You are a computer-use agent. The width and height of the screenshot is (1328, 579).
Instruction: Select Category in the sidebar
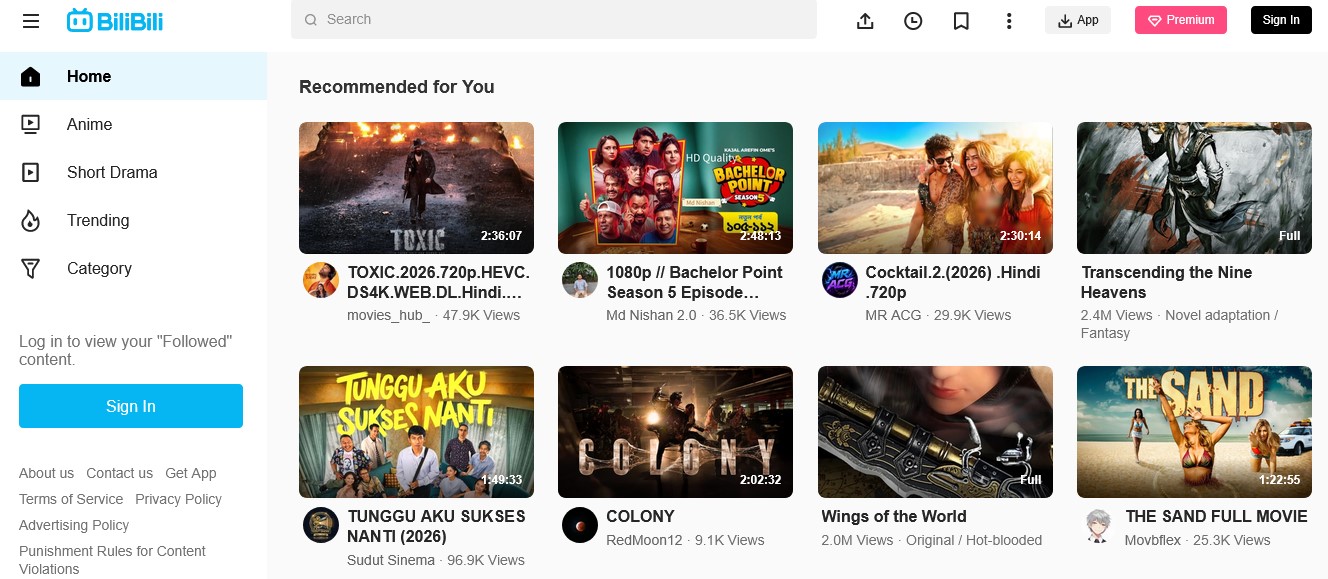click(x=134, y=268)
